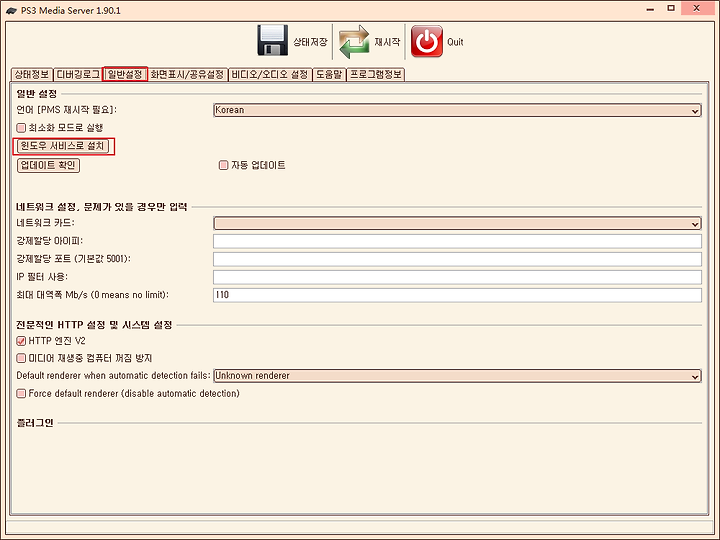
Task: Click the 전문적인 HTTP 설정 section heading
Action: [x=94, y=325]
